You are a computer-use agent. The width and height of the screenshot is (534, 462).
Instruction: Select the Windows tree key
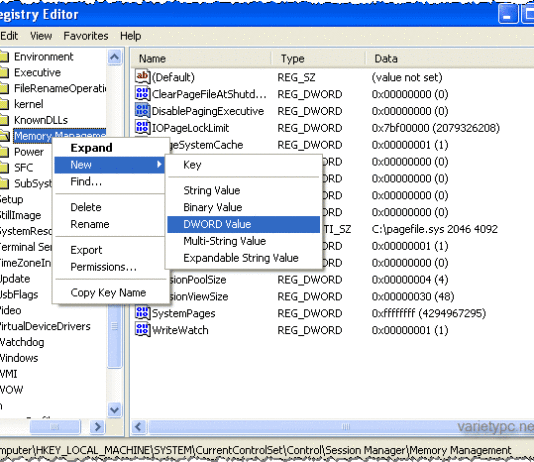click(19, 358)
